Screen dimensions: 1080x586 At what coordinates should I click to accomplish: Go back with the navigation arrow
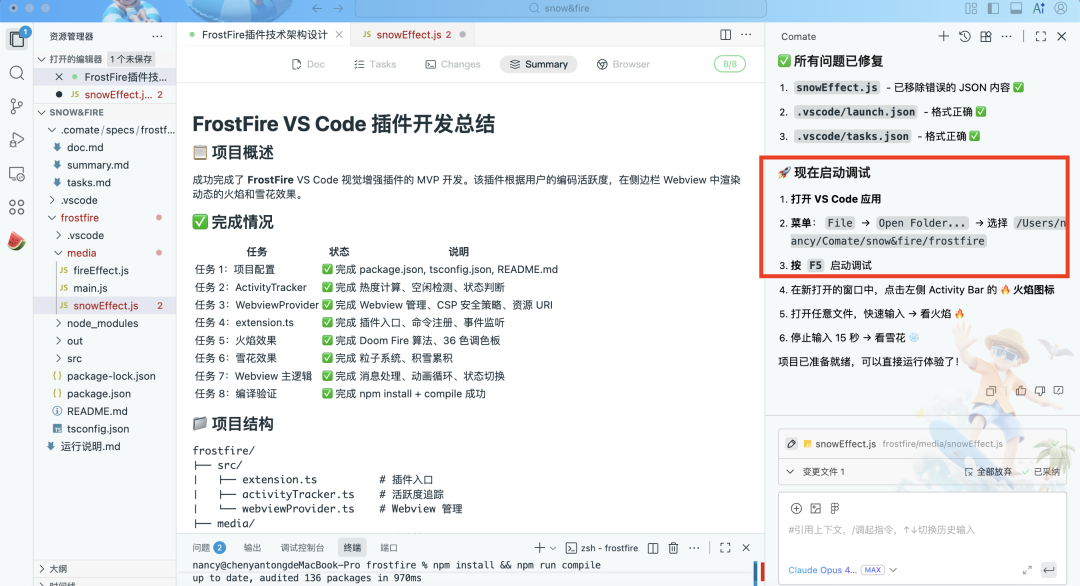click(317, 8)
